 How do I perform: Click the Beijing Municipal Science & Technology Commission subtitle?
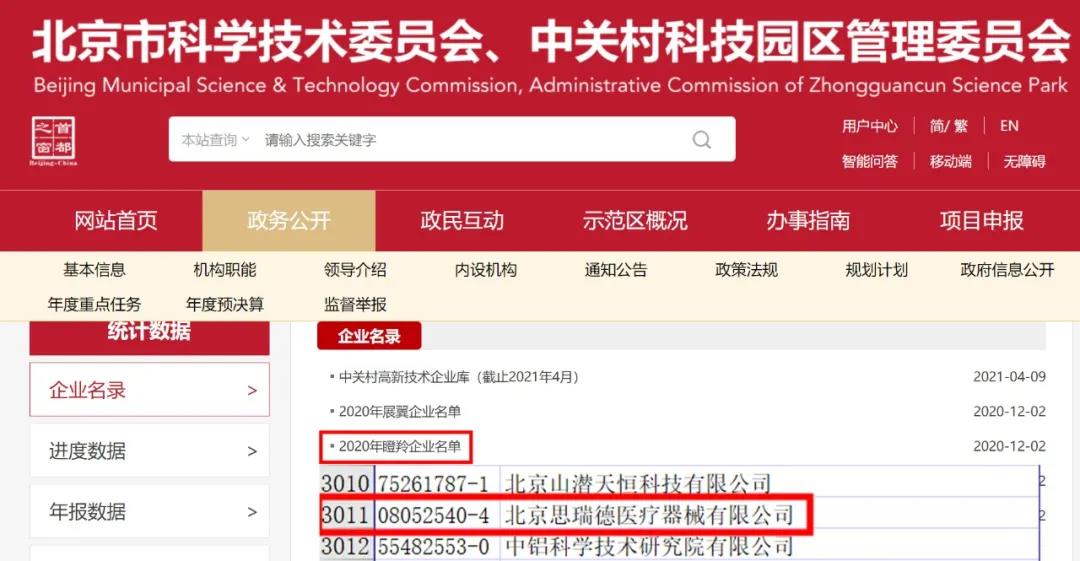tap(278, 85)
